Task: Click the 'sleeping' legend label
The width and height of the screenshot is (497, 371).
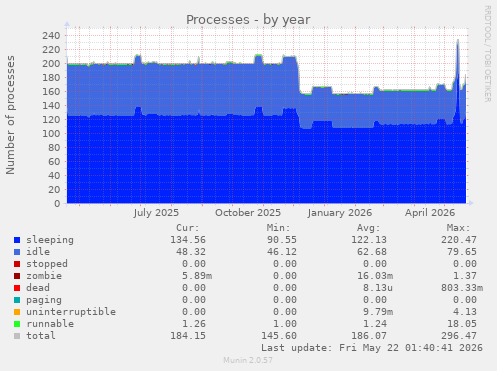Action: click(50, 240)
